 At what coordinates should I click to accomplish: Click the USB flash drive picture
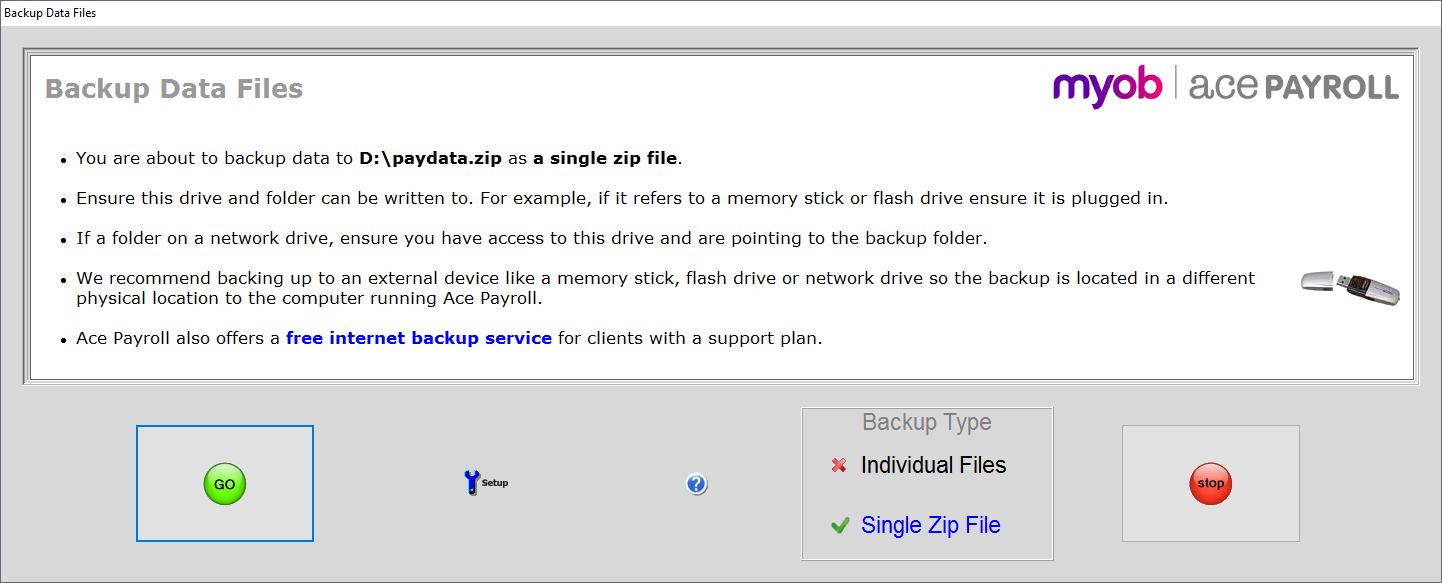pyautogui.click(x=1350, y=285)
